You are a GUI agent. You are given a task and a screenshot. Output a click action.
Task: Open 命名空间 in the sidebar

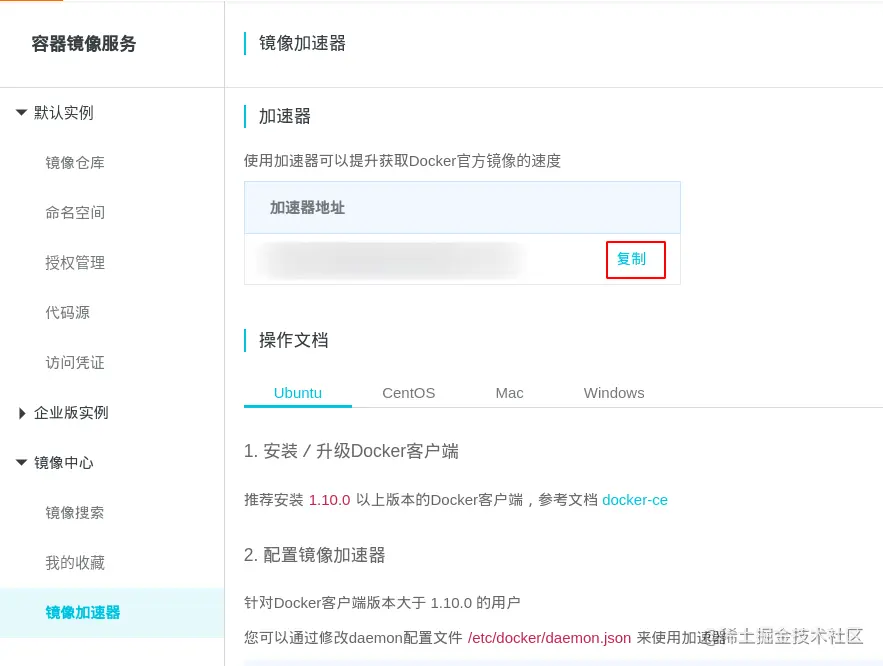pos(74,213)
